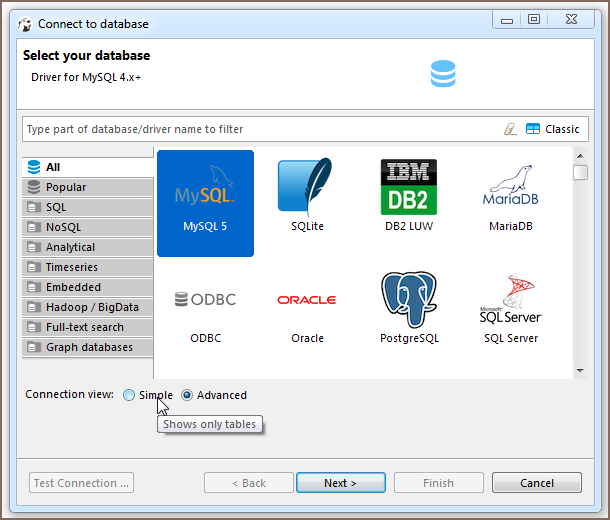Click the Next button
Image resolution: width=610 pixels, height=520 pixels.
(x=340, y=483)
